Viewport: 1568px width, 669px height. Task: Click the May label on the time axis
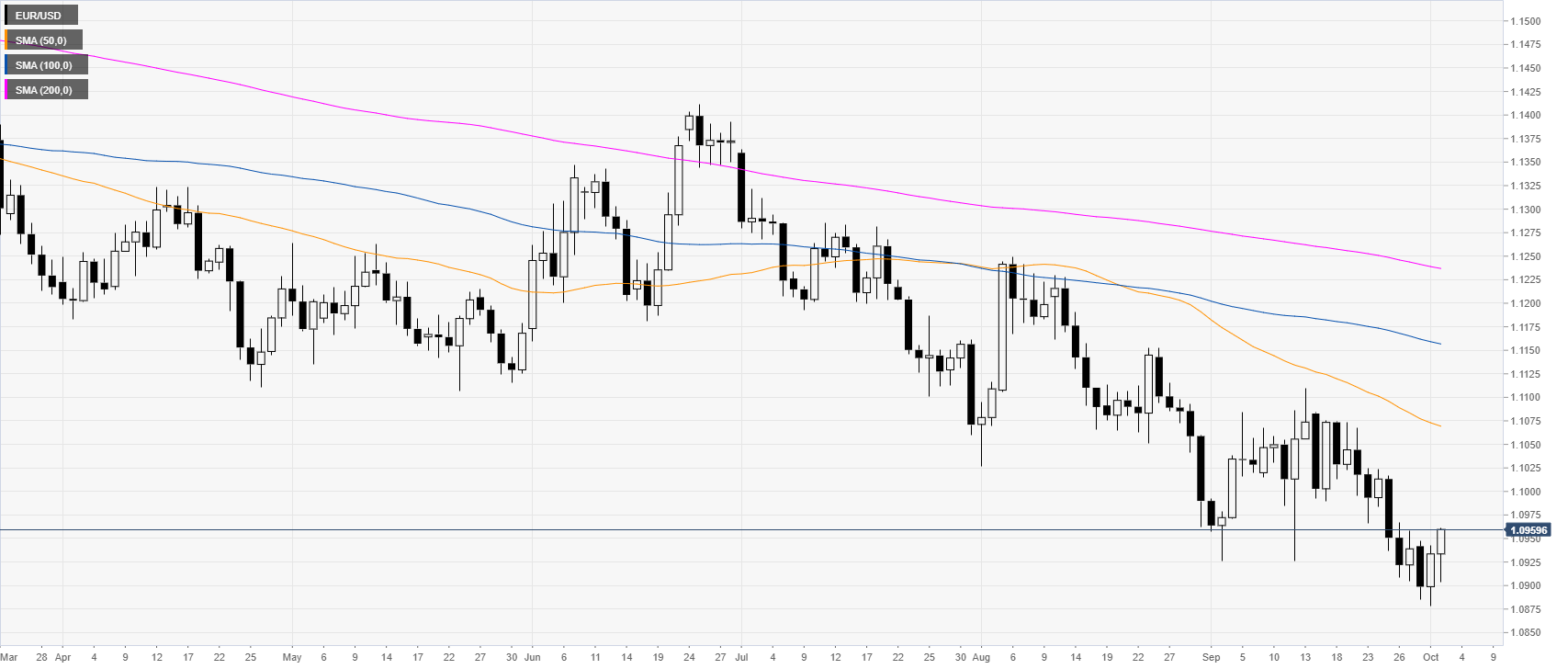click(292, 657)
